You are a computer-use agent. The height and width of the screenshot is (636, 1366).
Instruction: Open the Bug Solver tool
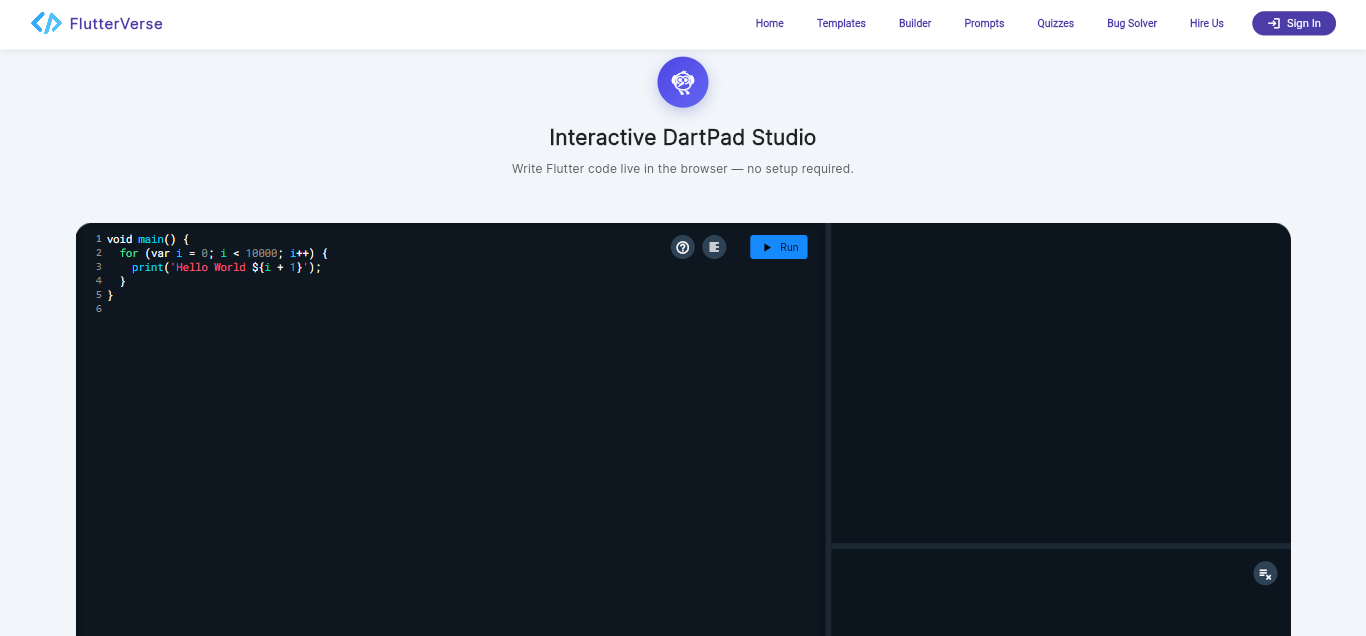[x=1131, y=23]
